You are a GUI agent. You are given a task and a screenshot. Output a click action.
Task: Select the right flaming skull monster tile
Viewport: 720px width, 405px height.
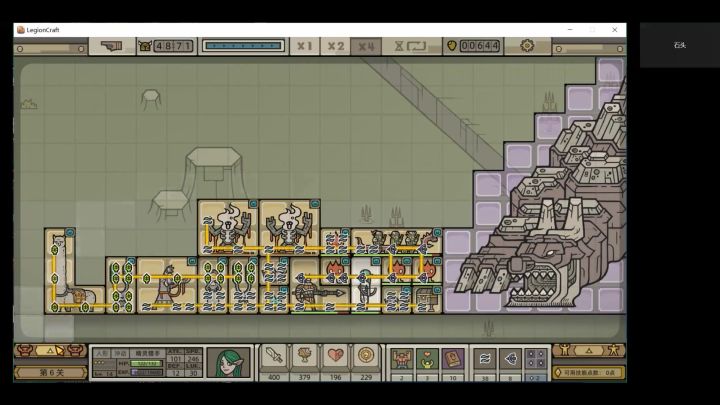289,227
